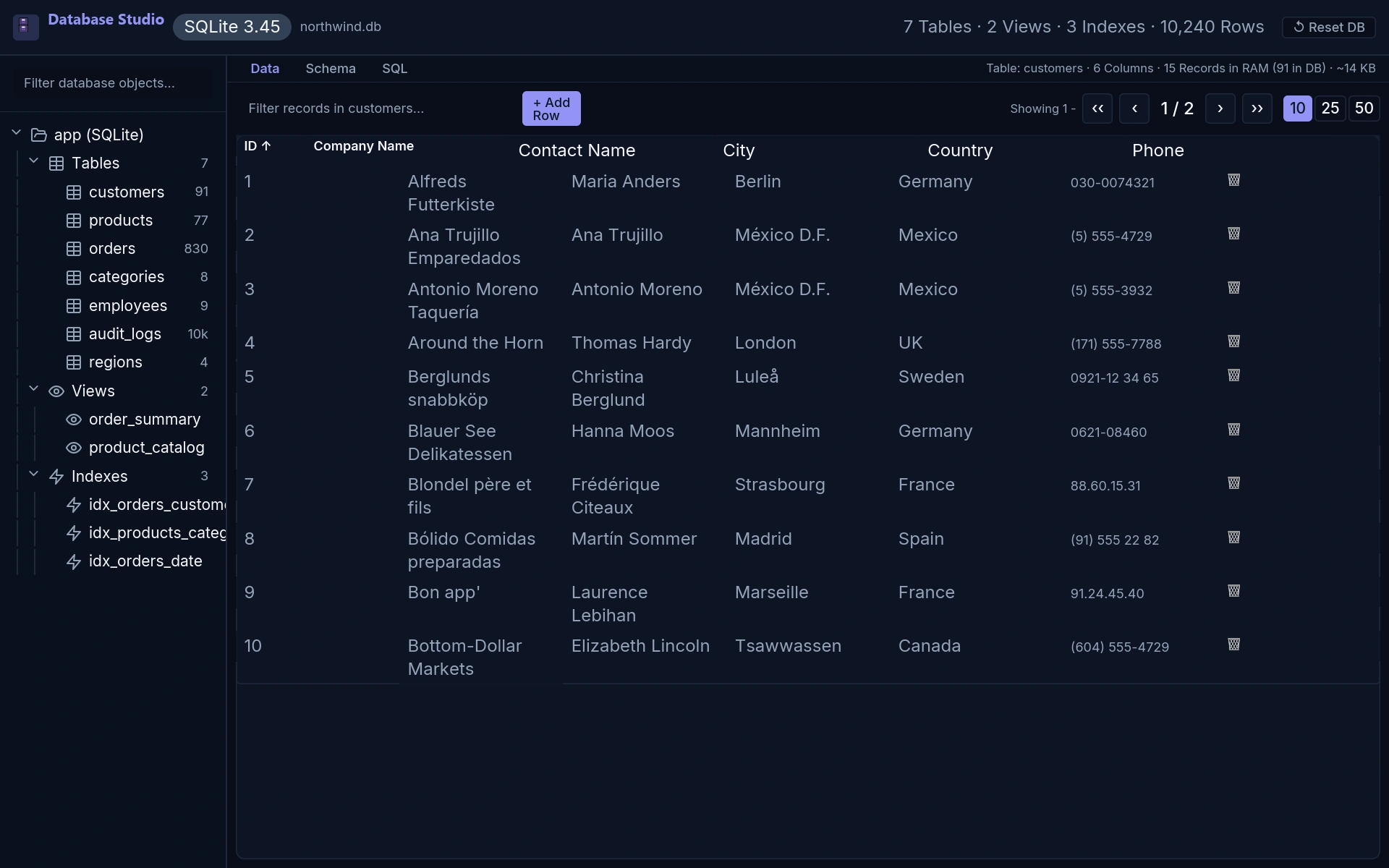Collapse the app (SQLite) tree node
1389x868 pixels.
[x=16, y=133]
